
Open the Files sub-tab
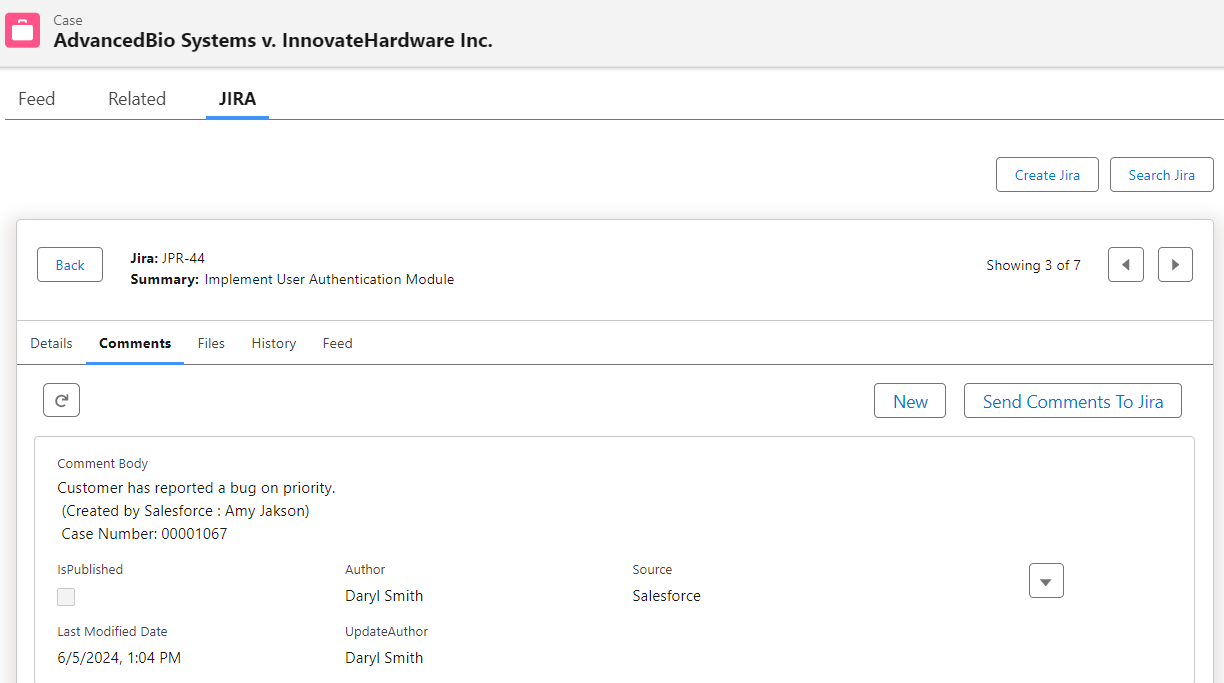click(x=211, y=343)
